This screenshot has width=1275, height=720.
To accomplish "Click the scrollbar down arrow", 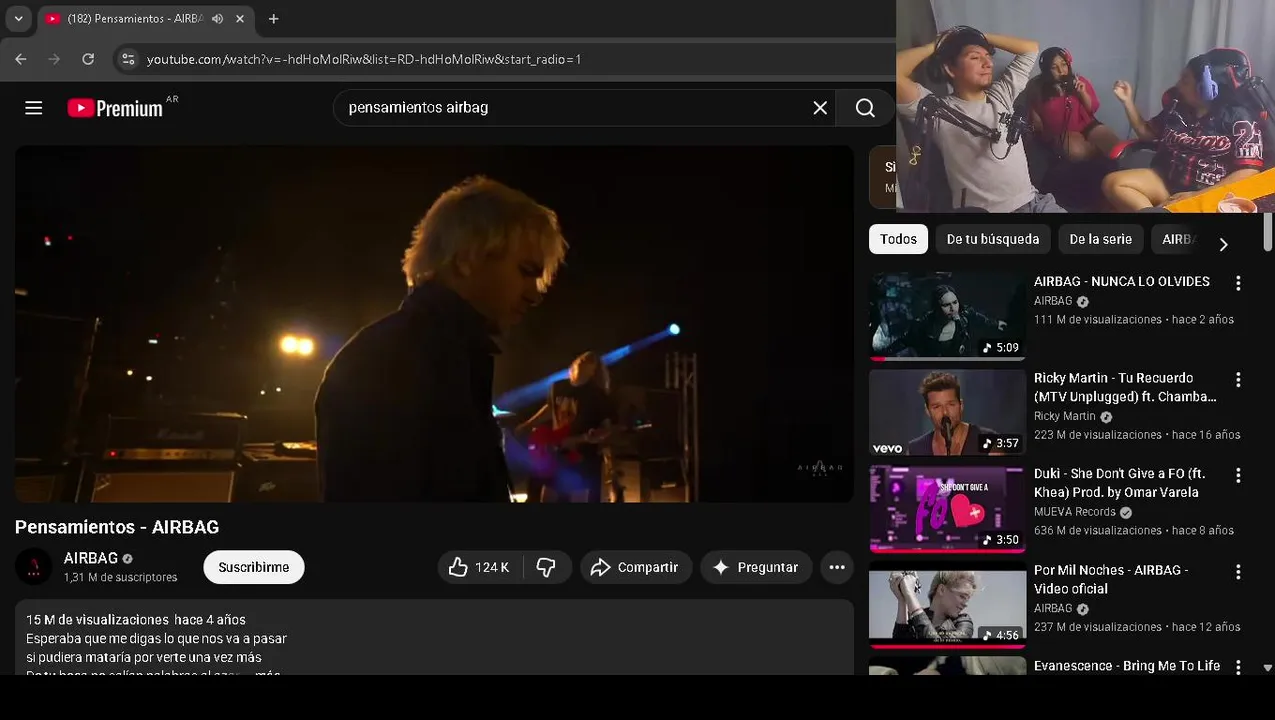I will [x=1268, y=668].
